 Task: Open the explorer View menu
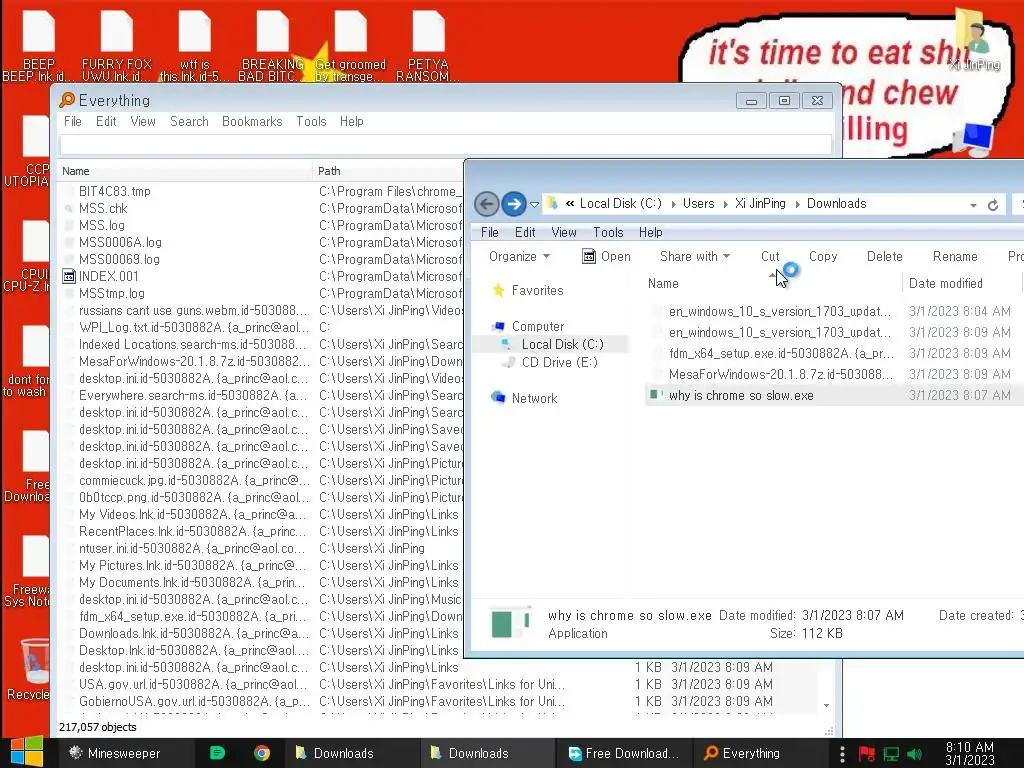point(564,232)
